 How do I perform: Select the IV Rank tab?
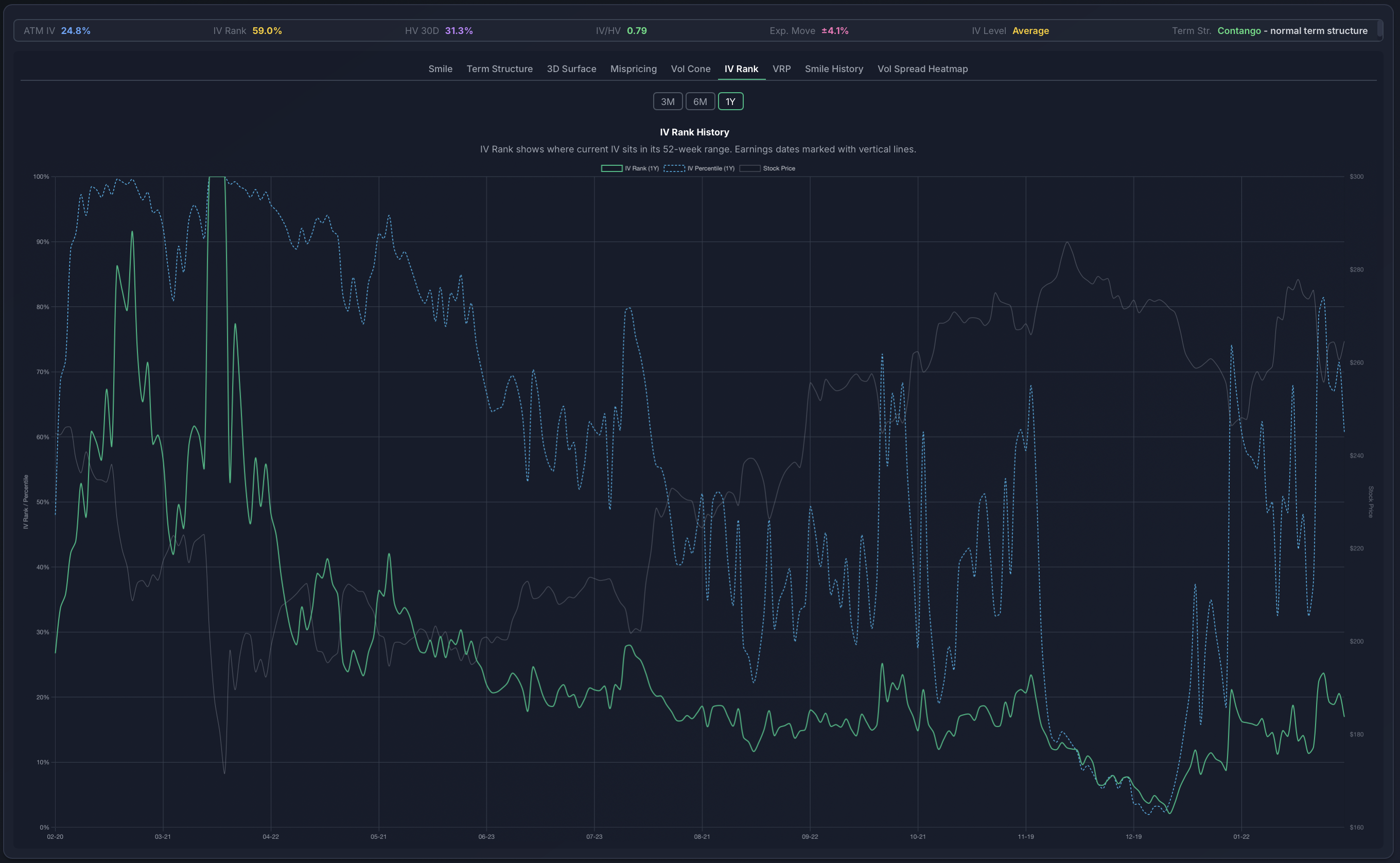point(741,69)
